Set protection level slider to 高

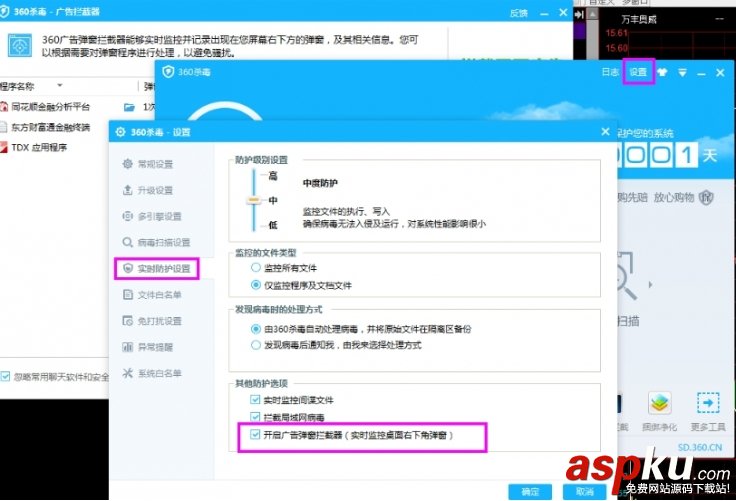coord(272,176)
